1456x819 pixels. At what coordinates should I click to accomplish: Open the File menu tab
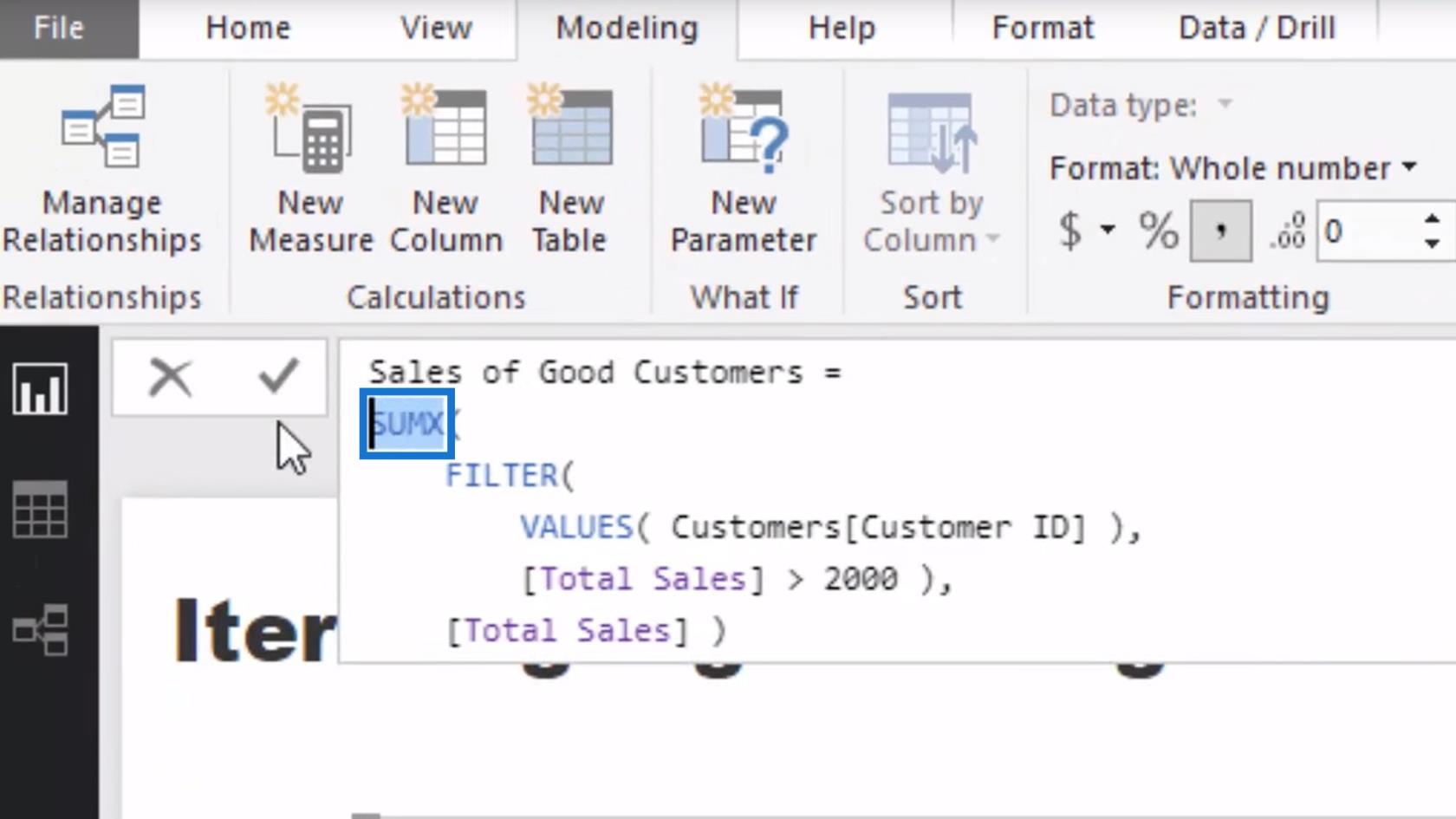click(59, 28)
